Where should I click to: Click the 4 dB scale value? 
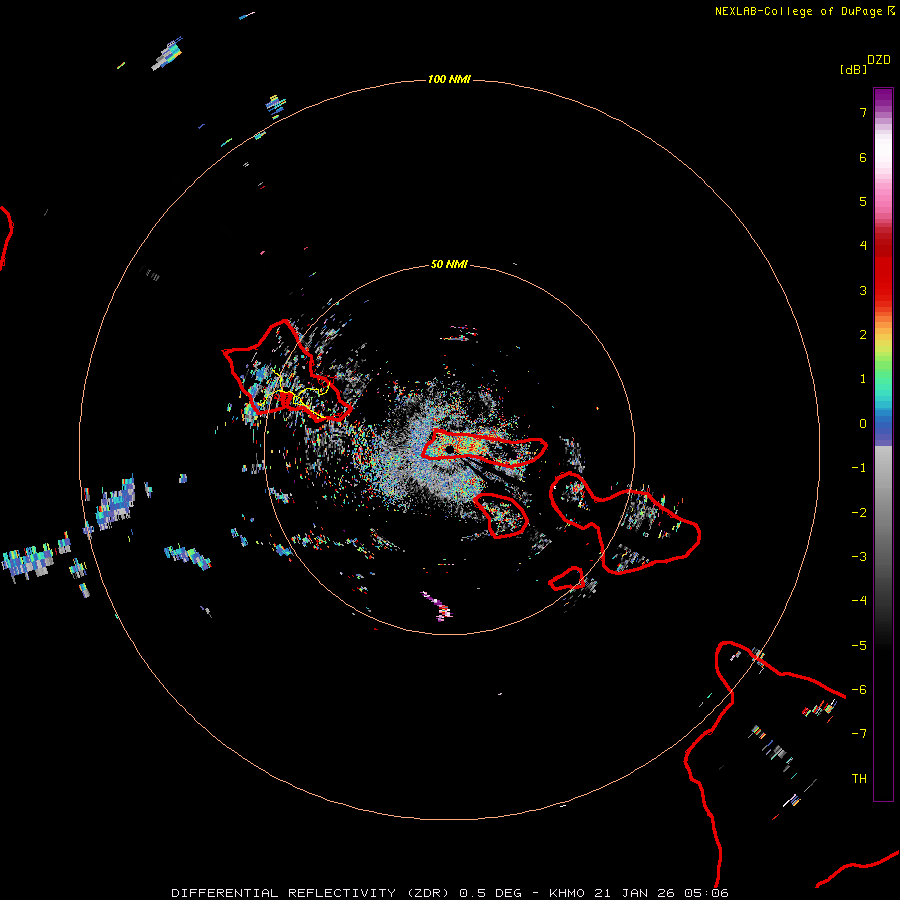coord(863,246)
